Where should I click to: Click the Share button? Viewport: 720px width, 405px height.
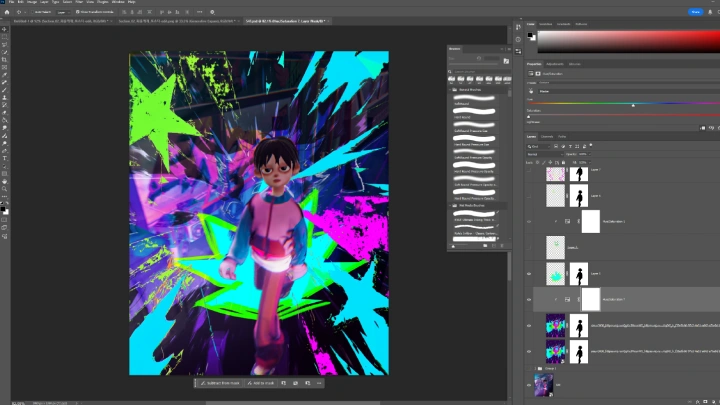click(x=695, y=11)
